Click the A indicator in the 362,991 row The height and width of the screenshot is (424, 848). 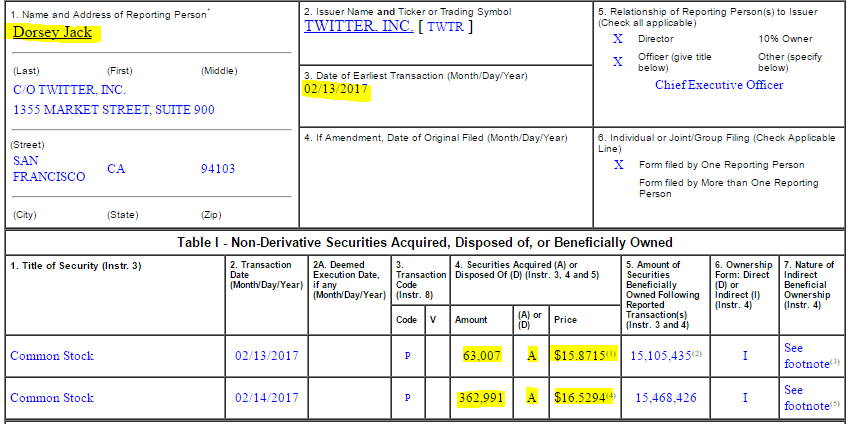point(532,399)
